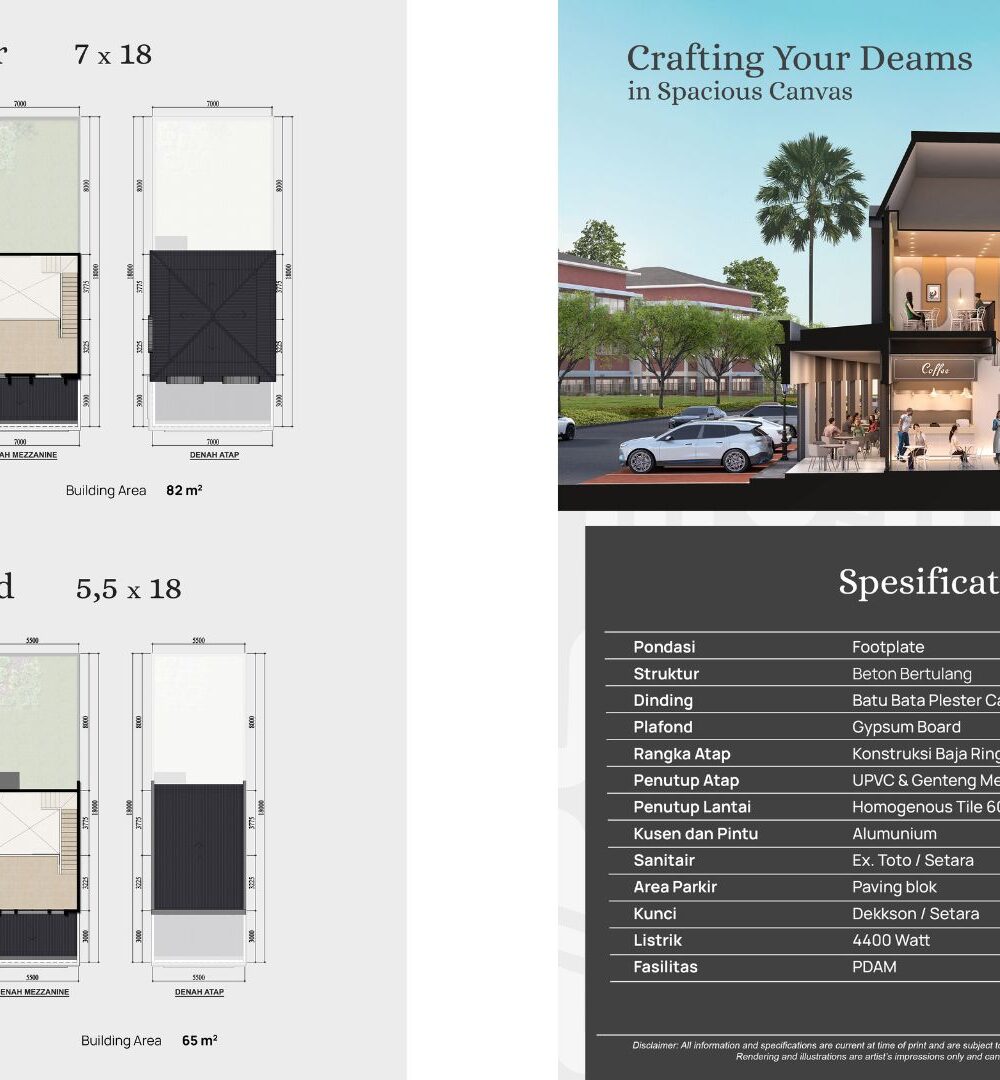Select the "4400 Watt" value

pos(890,940)
